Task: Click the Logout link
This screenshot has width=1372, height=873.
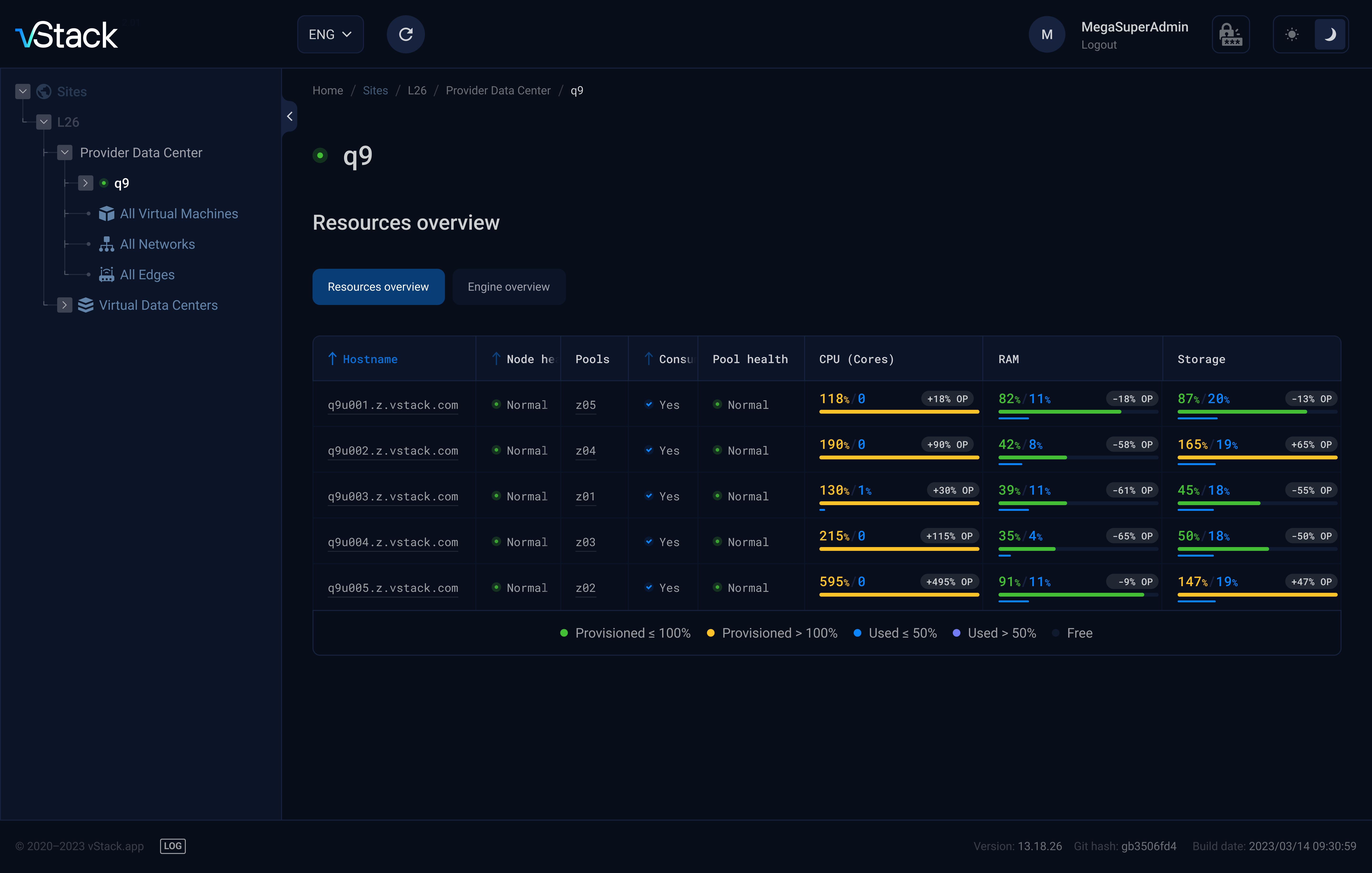Action: 1099,45
